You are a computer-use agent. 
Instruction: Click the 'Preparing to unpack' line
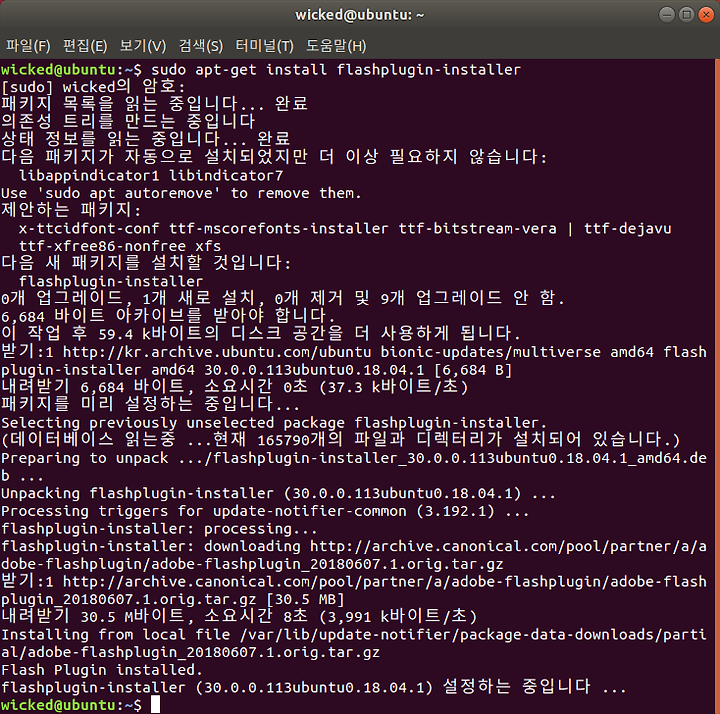[354, 467]
